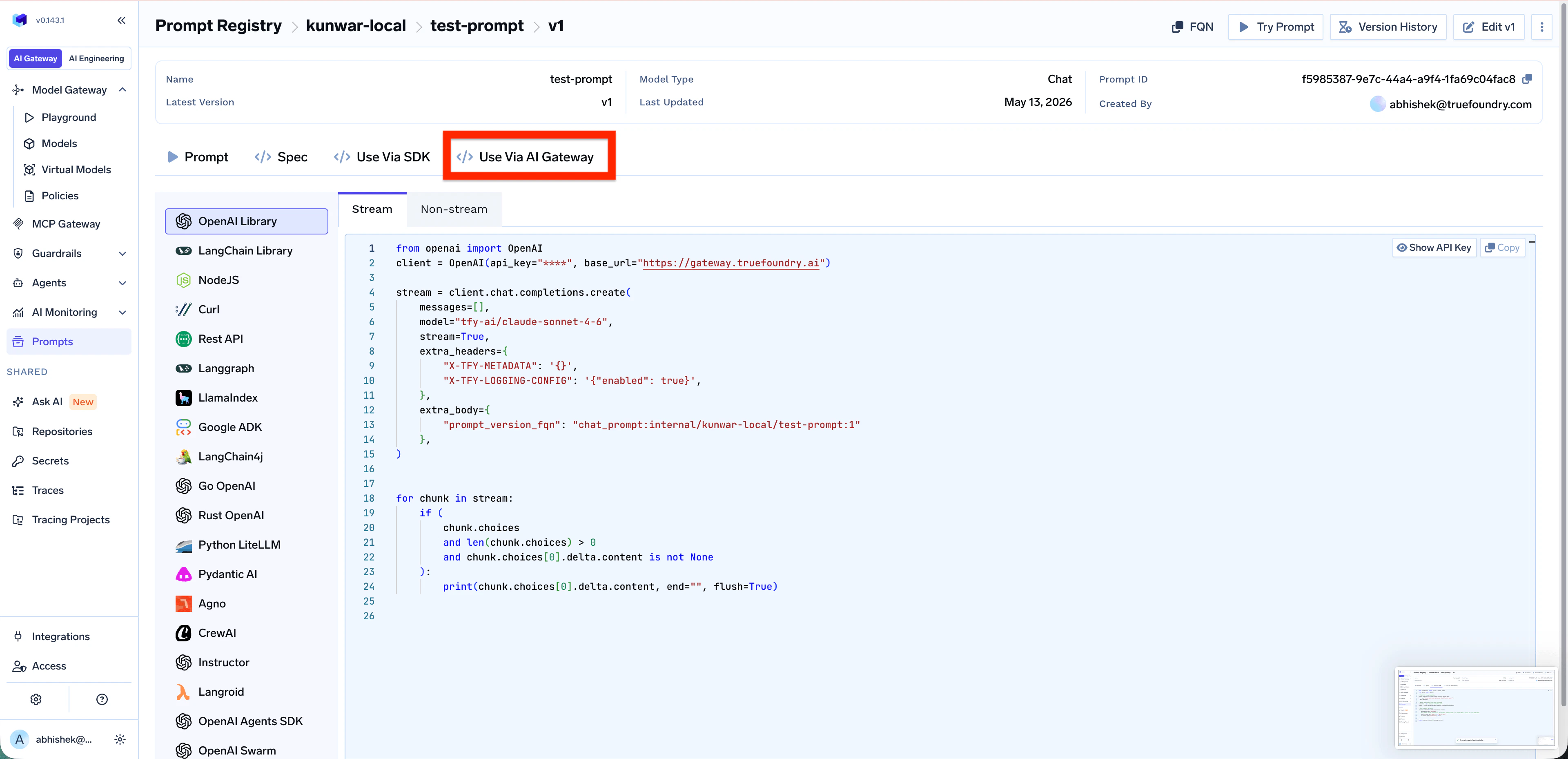Viewport: 1568px width, 759px height.
Task: Open abhishek user account menu
Action: coord(52,739)
